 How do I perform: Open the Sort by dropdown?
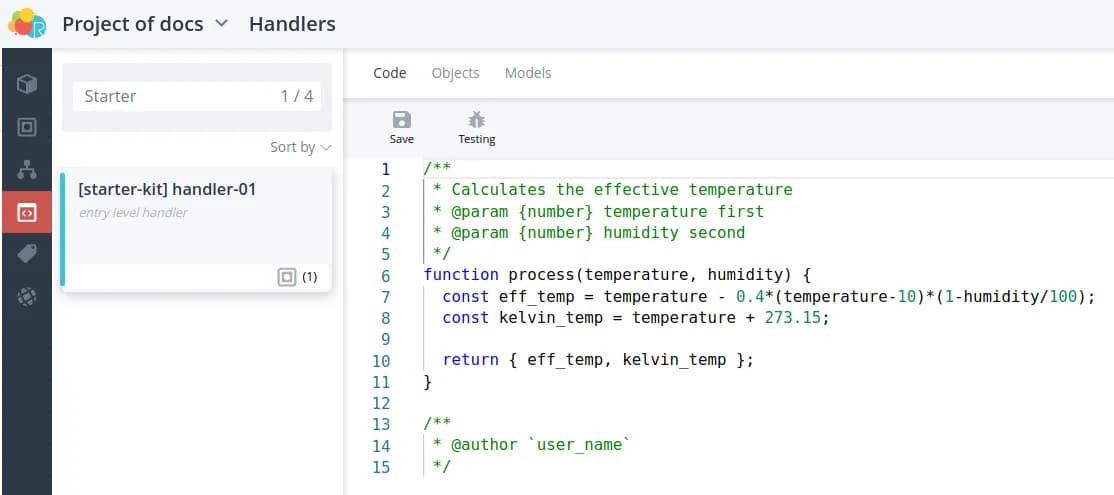pos(300,147)
